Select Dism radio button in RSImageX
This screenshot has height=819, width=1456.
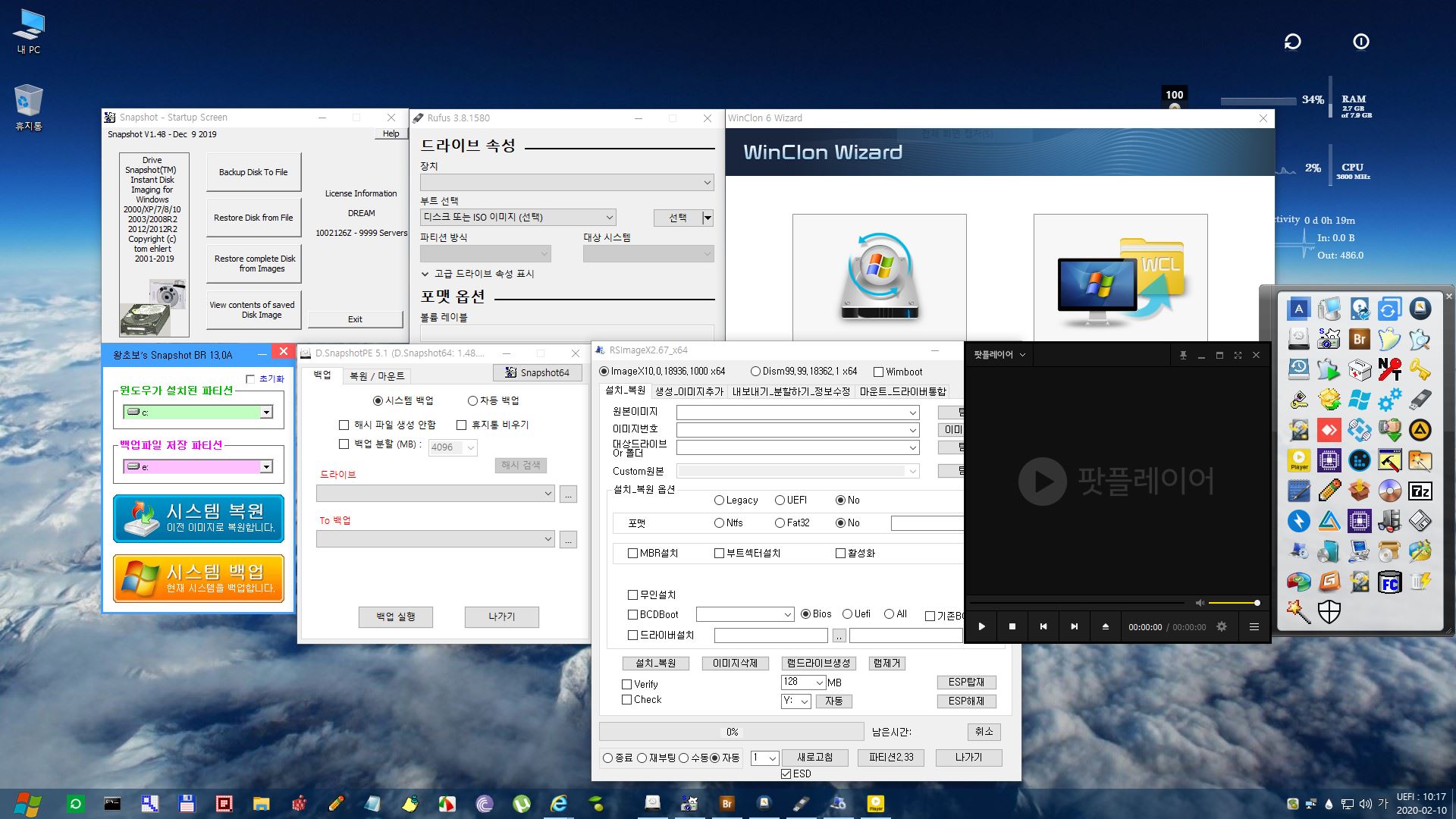(x=755, y=372)
